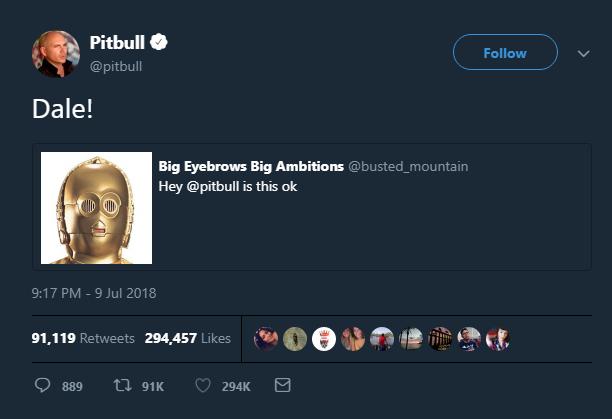Expand the tweet options chevron menu
The image size is (612, 419).
pyautogui.click(x=584, y=54)
